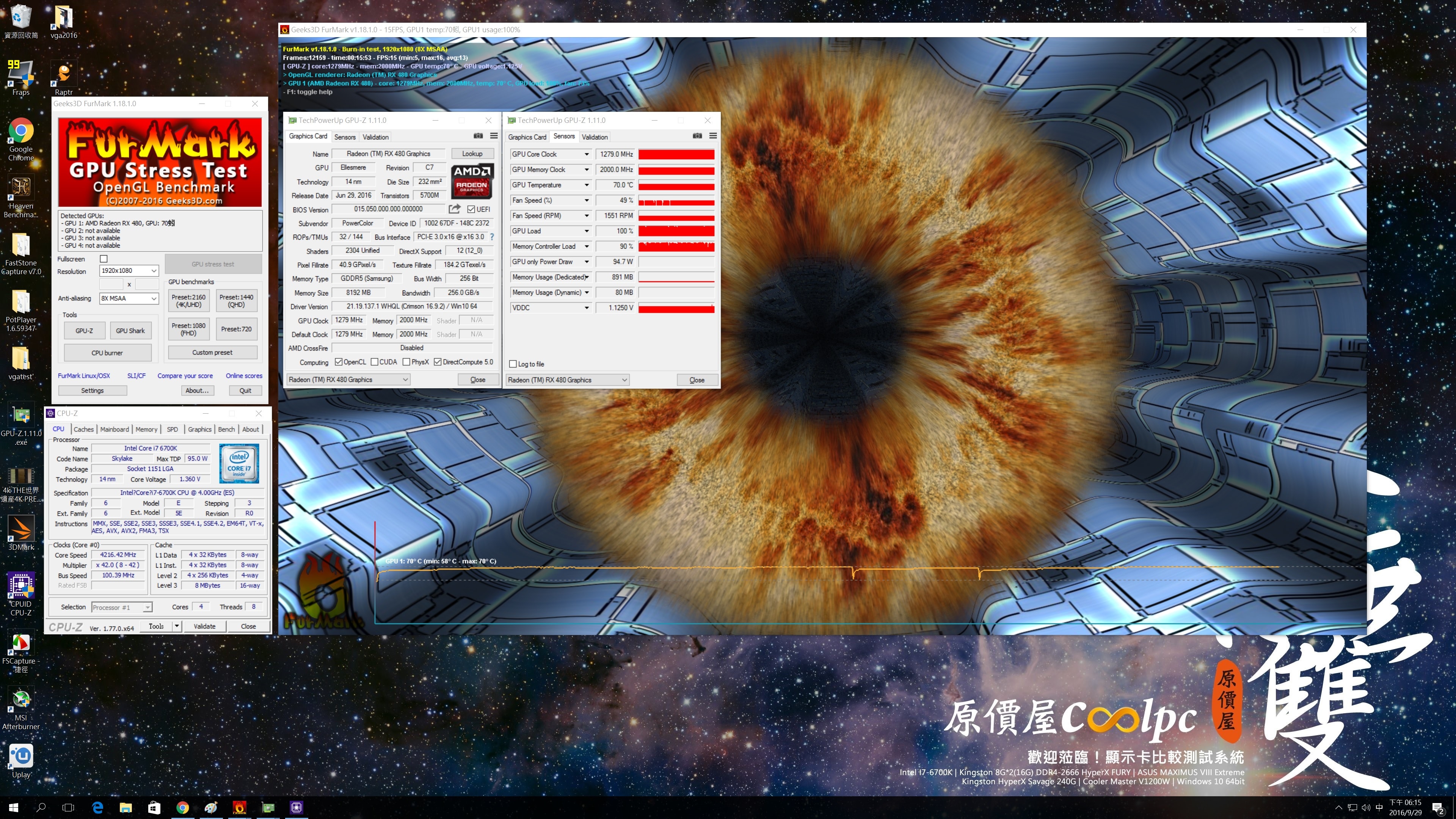Toggle the OpenCL checkbox in GPU-Z

pyautogui.click(x=339, y=362)
